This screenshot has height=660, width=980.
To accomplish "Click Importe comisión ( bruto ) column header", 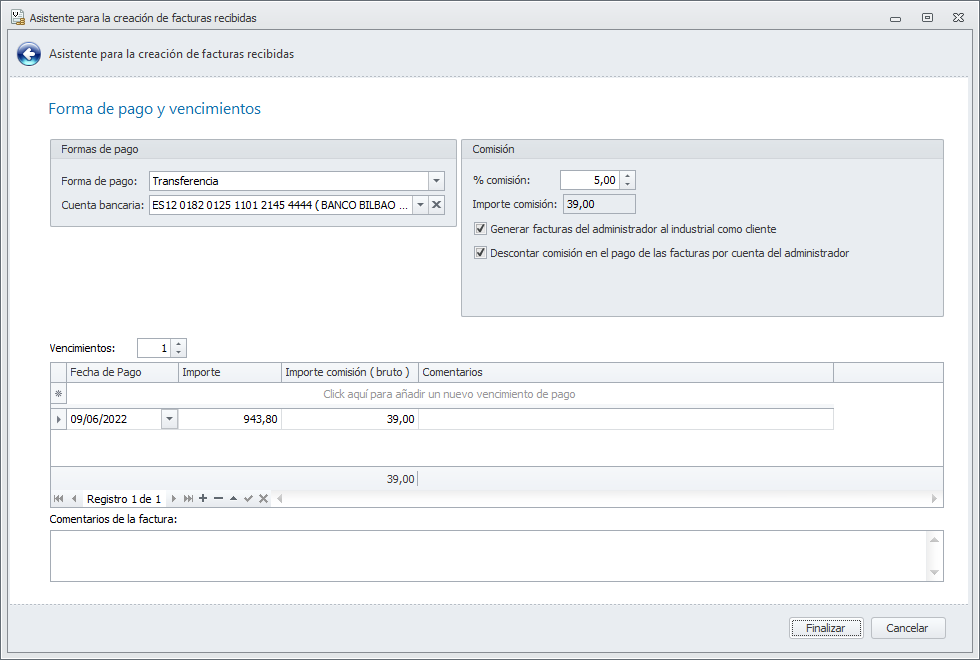I will [x=350, y=372].
